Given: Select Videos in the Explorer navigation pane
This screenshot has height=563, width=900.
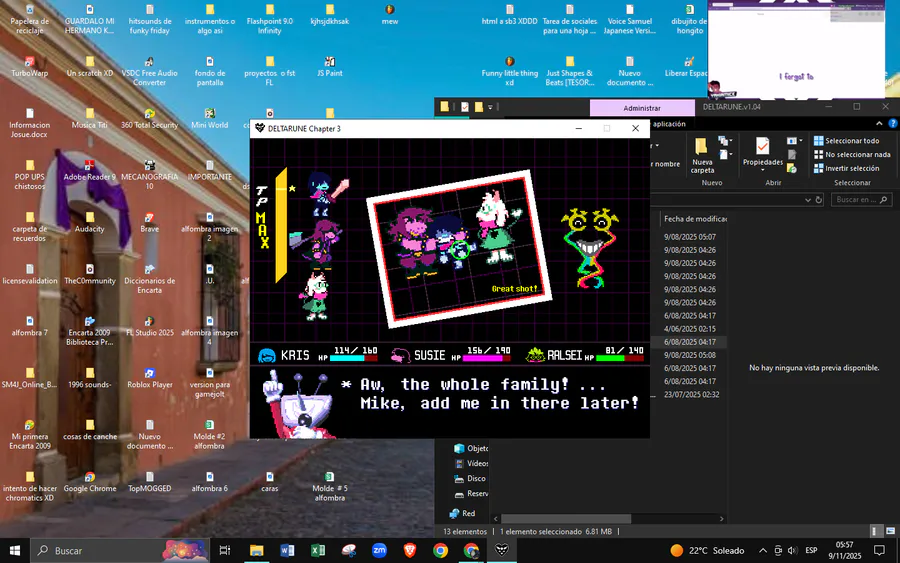Looking at the screenshot, I should click(471, 463).
